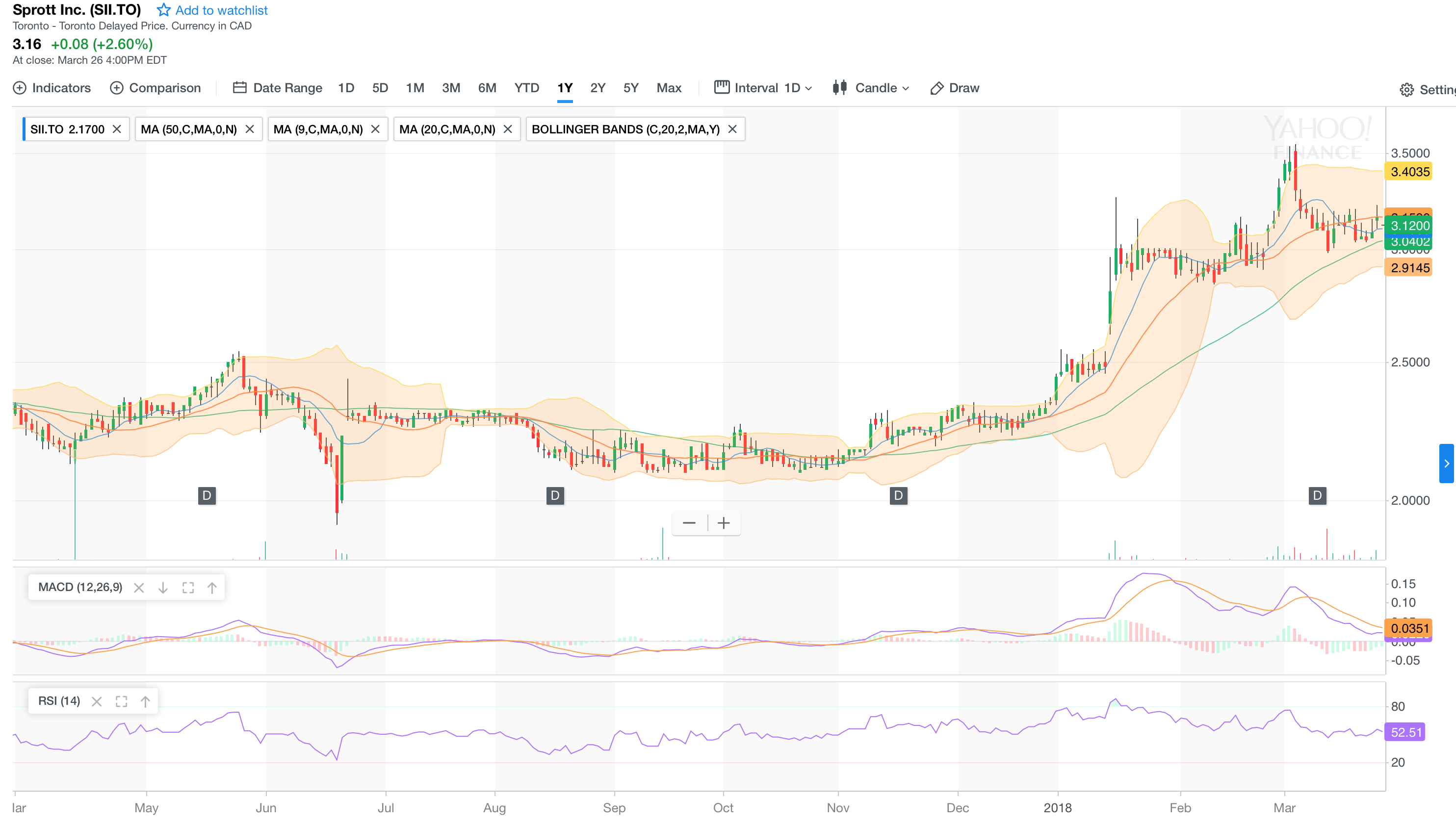Switch to the 5Y range tab
Screen dimensions: 1456x825
pos(630,88)
